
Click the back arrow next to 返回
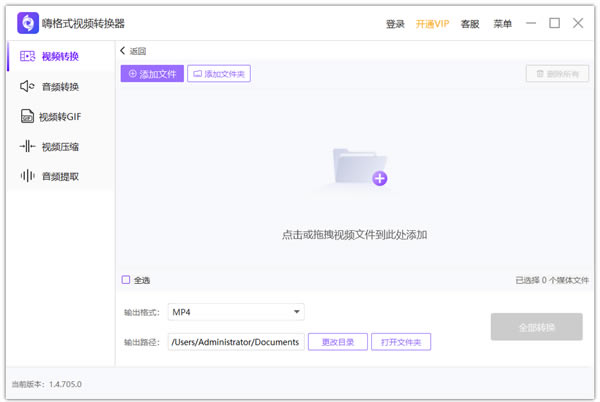(x=123, y=51)
